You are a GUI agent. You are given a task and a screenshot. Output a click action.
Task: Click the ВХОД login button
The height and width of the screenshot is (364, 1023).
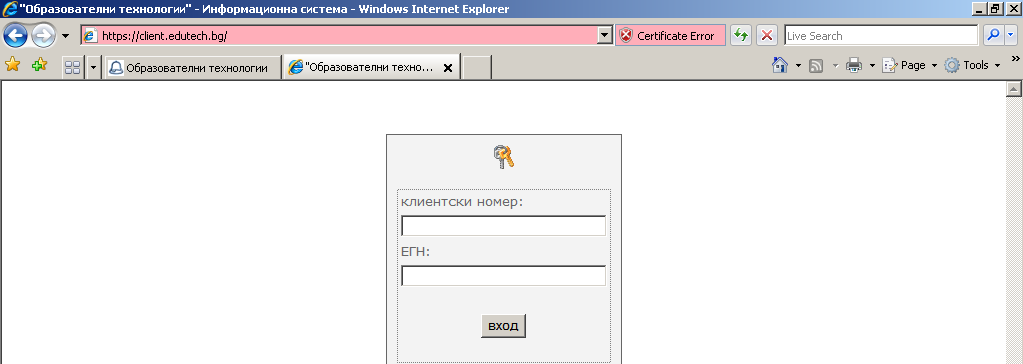click(x=503, y=326)
